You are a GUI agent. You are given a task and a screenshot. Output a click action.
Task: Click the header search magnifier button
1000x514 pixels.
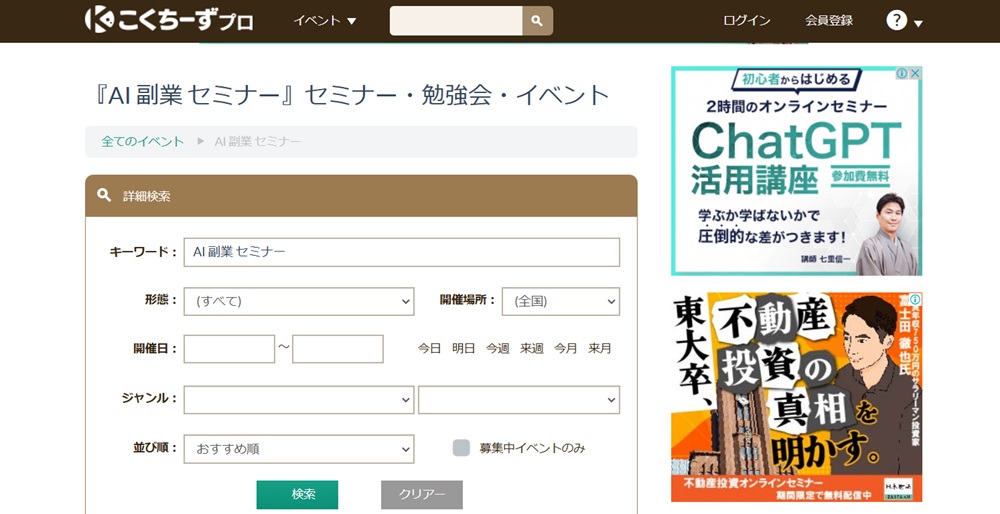coord(537,21)
